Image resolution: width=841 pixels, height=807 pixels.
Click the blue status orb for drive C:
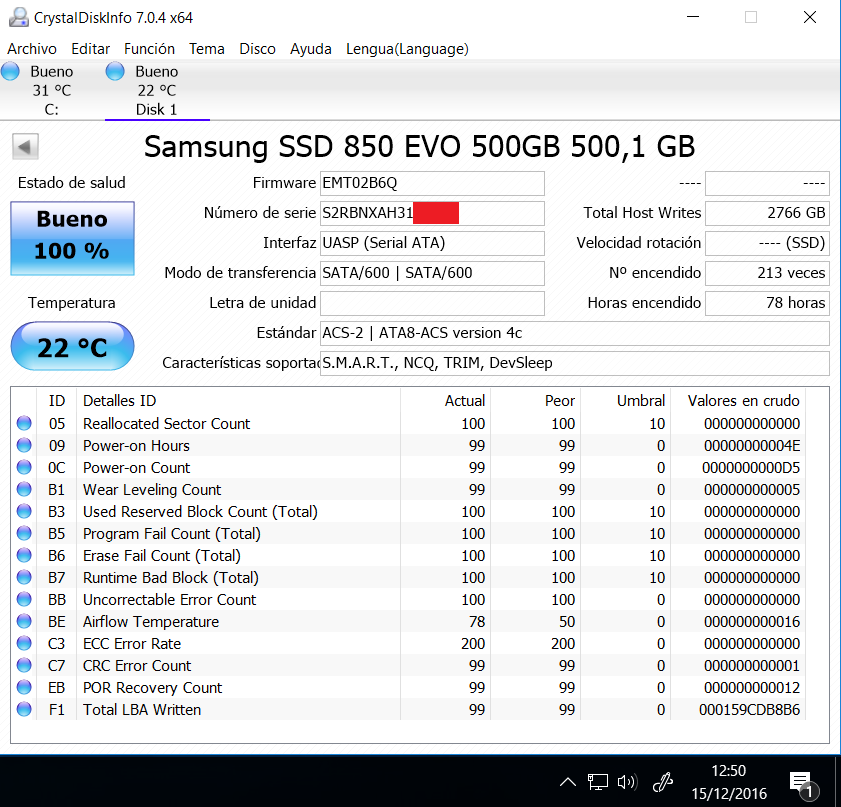pos(10,71)
